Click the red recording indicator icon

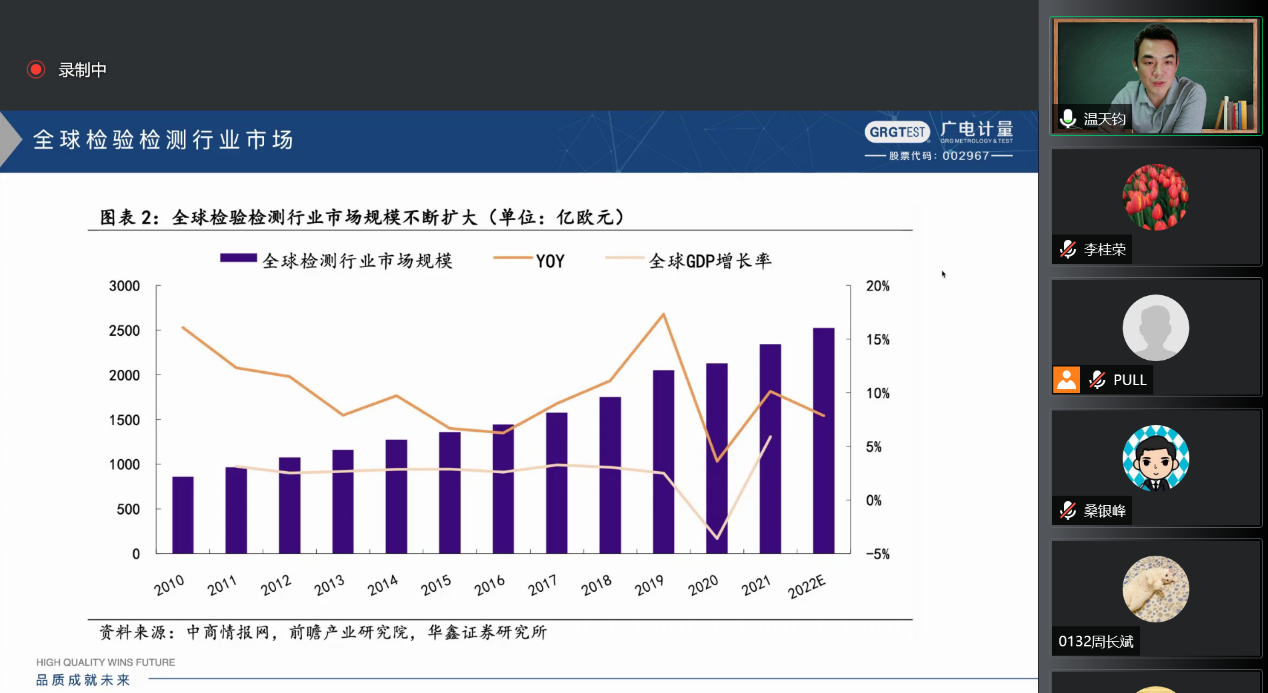click(36, 70)
